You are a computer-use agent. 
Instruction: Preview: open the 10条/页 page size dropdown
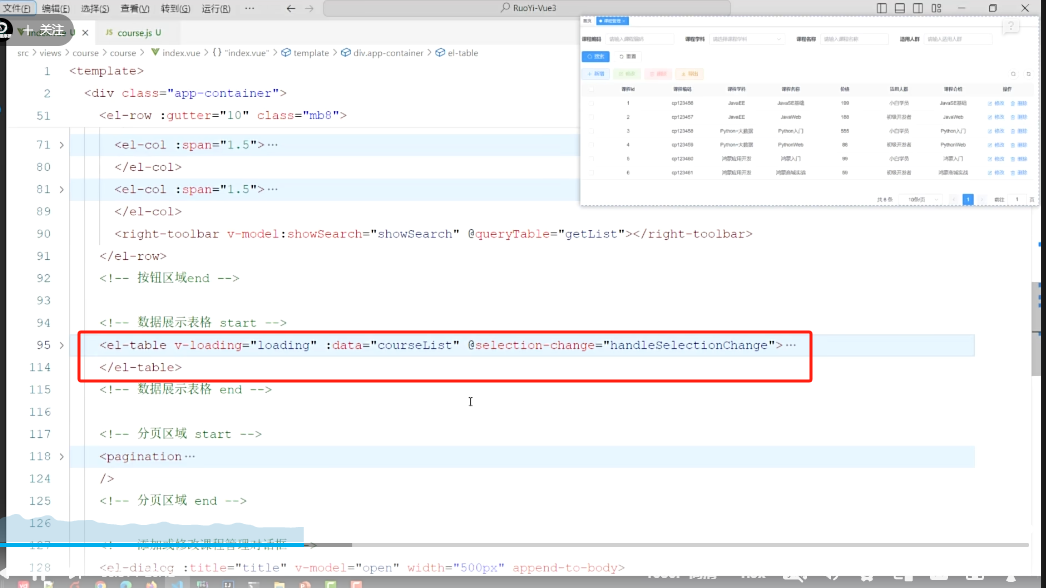pyautogui.click(x=921, y=200)
